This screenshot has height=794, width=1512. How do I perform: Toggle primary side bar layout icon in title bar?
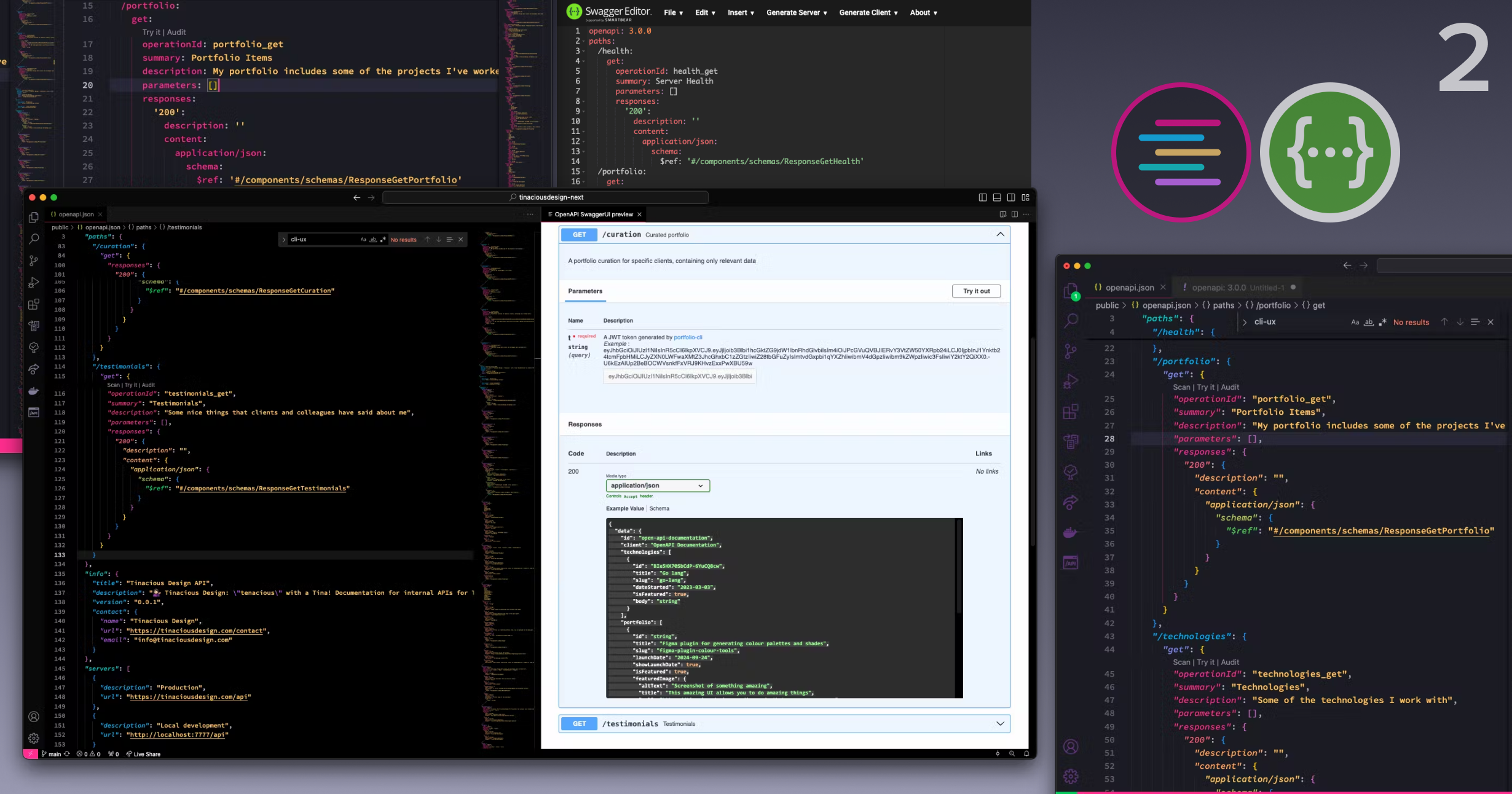coord(982,197)
